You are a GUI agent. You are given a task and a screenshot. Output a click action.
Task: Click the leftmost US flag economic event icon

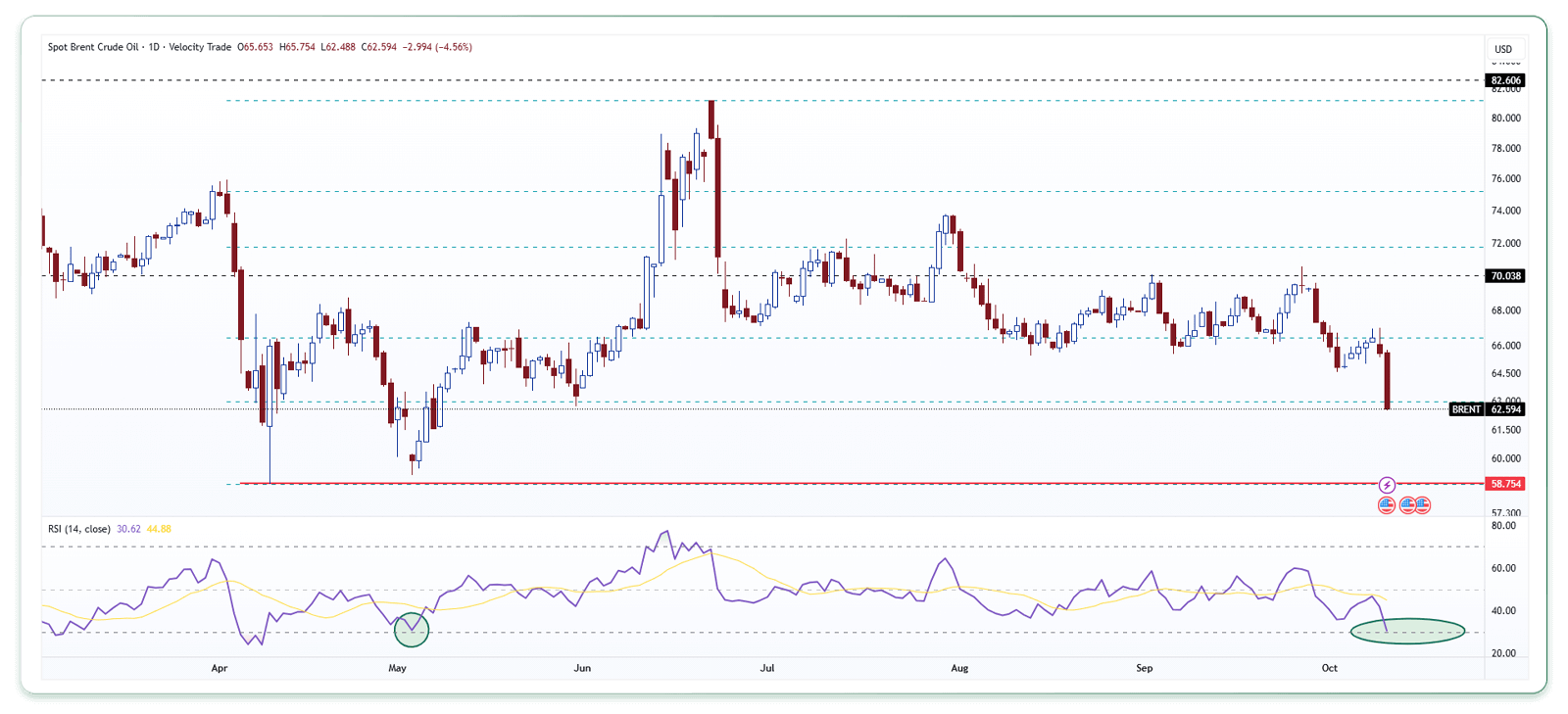1386,505
